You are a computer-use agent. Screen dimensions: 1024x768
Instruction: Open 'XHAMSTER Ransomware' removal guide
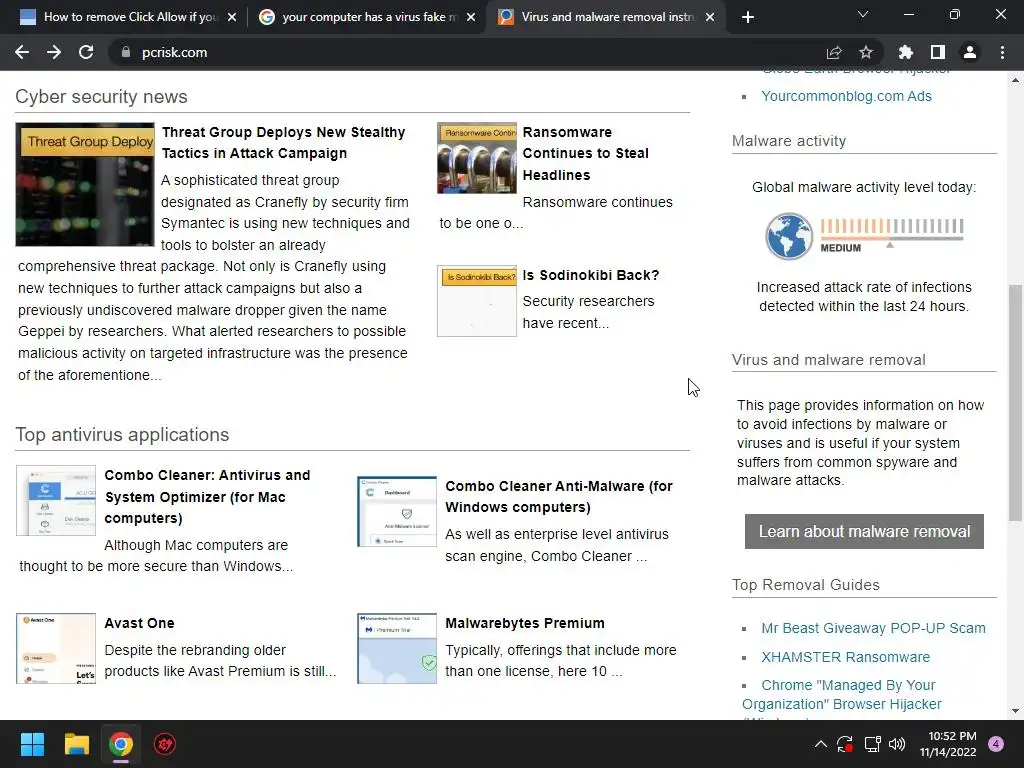tap(845, 657)
